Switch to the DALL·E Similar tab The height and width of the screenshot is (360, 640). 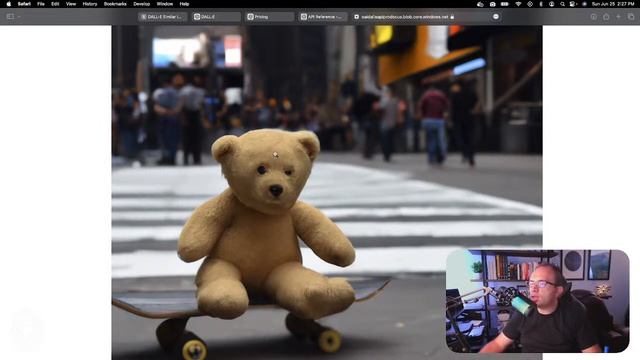162,17
